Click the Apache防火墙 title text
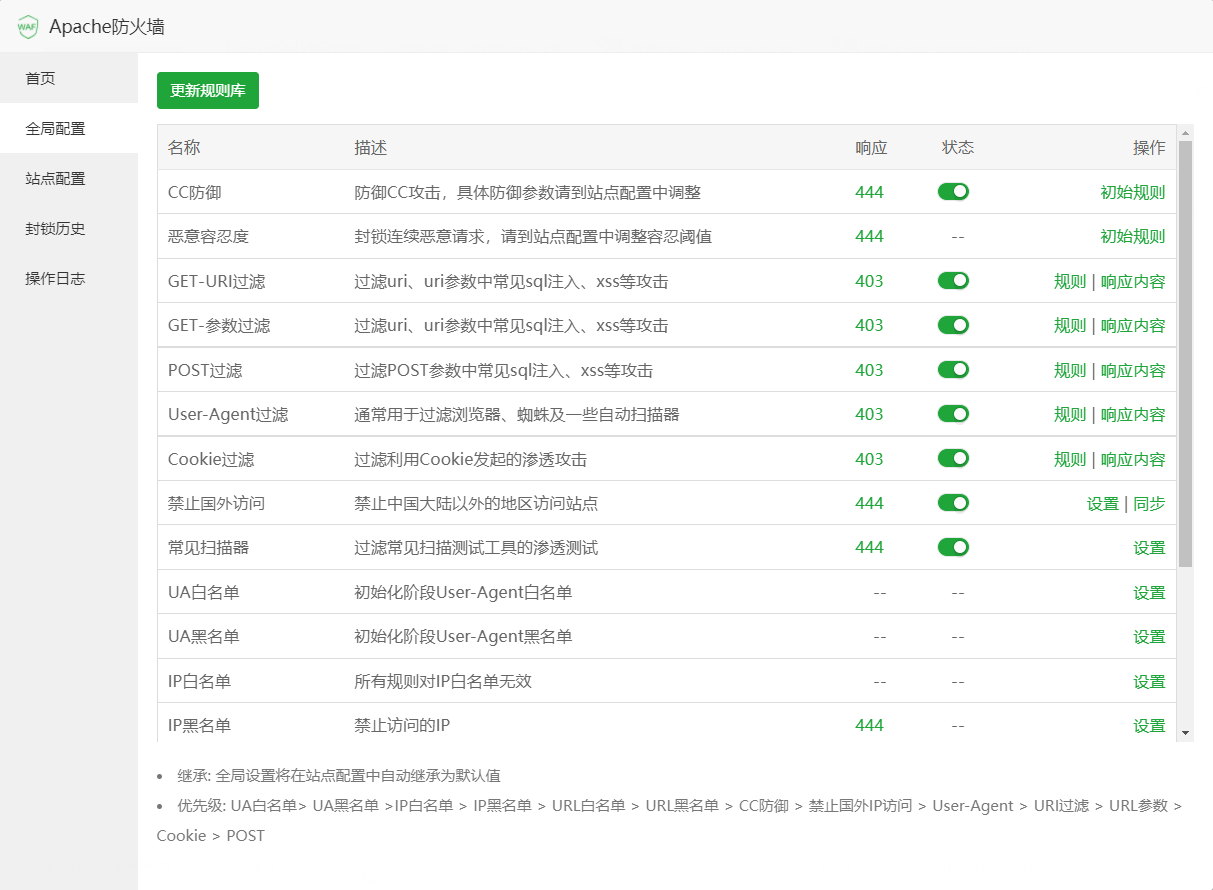This screenshot has height=890, width=1213. [107, 27]
